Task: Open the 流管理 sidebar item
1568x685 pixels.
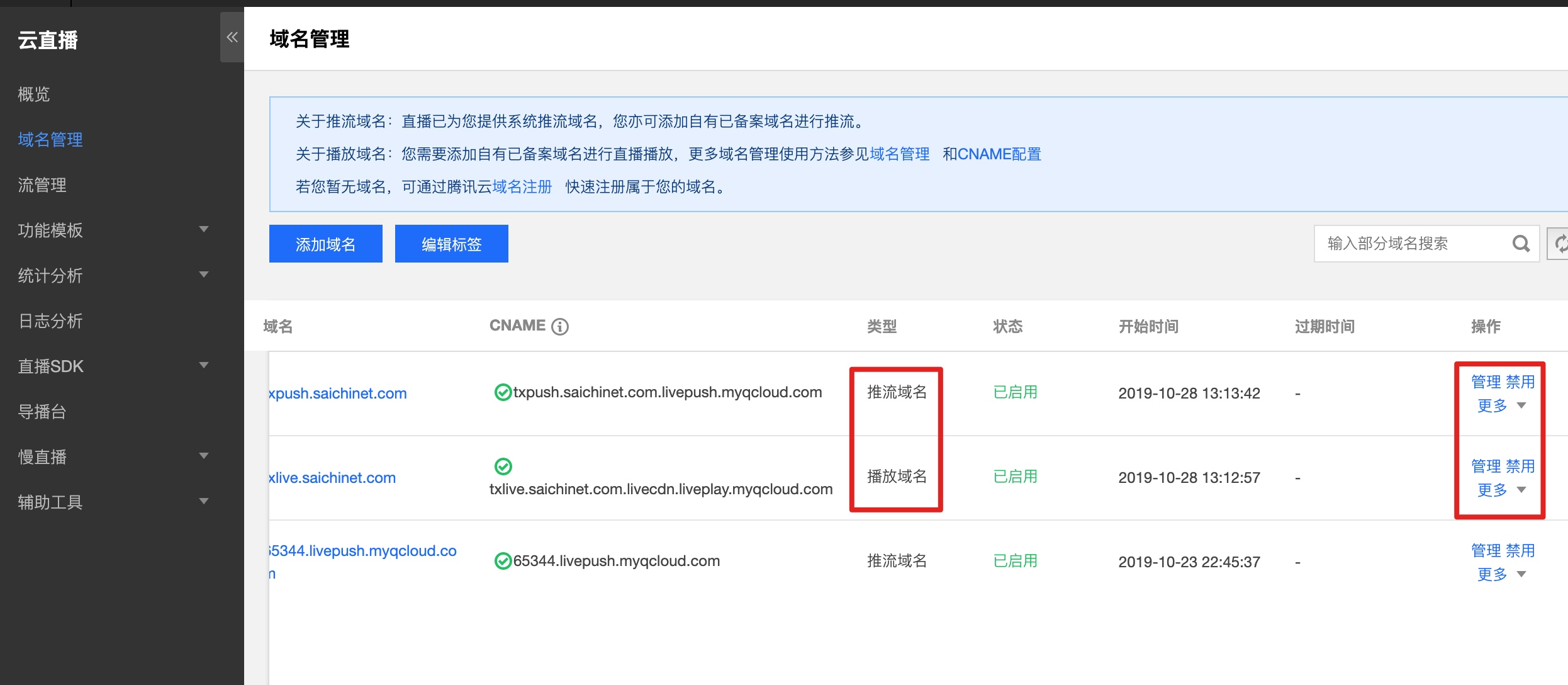Action: 42,185
